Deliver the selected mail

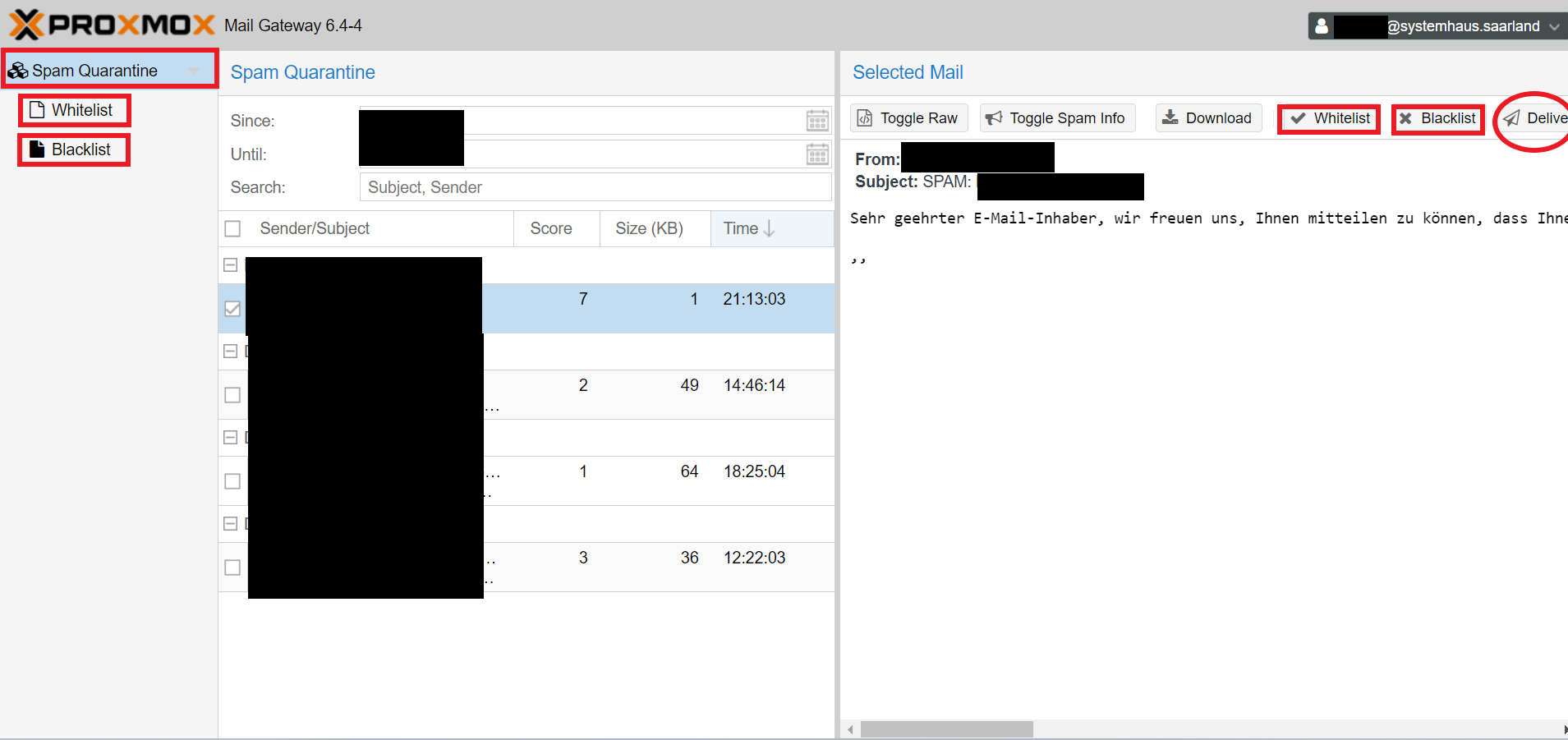point(1534,118)
